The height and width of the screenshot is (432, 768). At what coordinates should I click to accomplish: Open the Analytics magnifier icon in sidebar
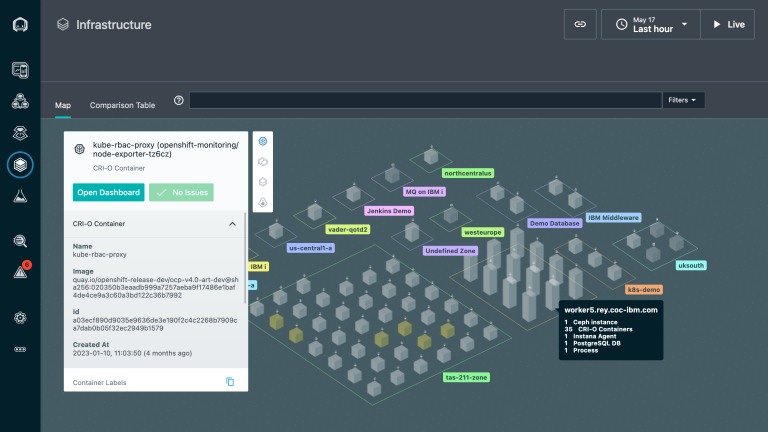pos(20,240)
